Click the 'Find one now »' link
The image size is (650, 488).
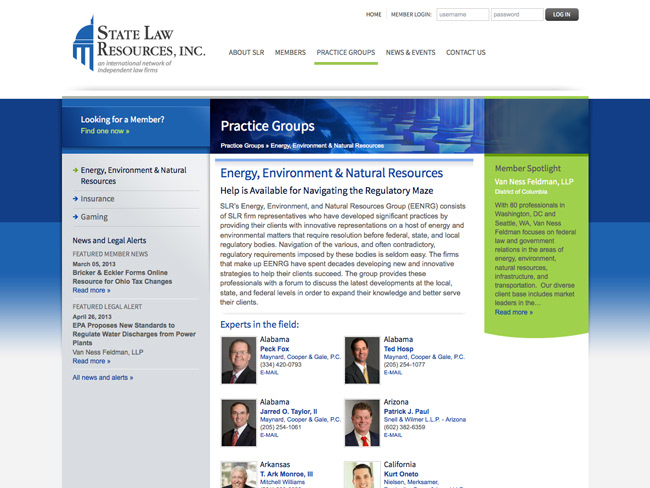105,131
